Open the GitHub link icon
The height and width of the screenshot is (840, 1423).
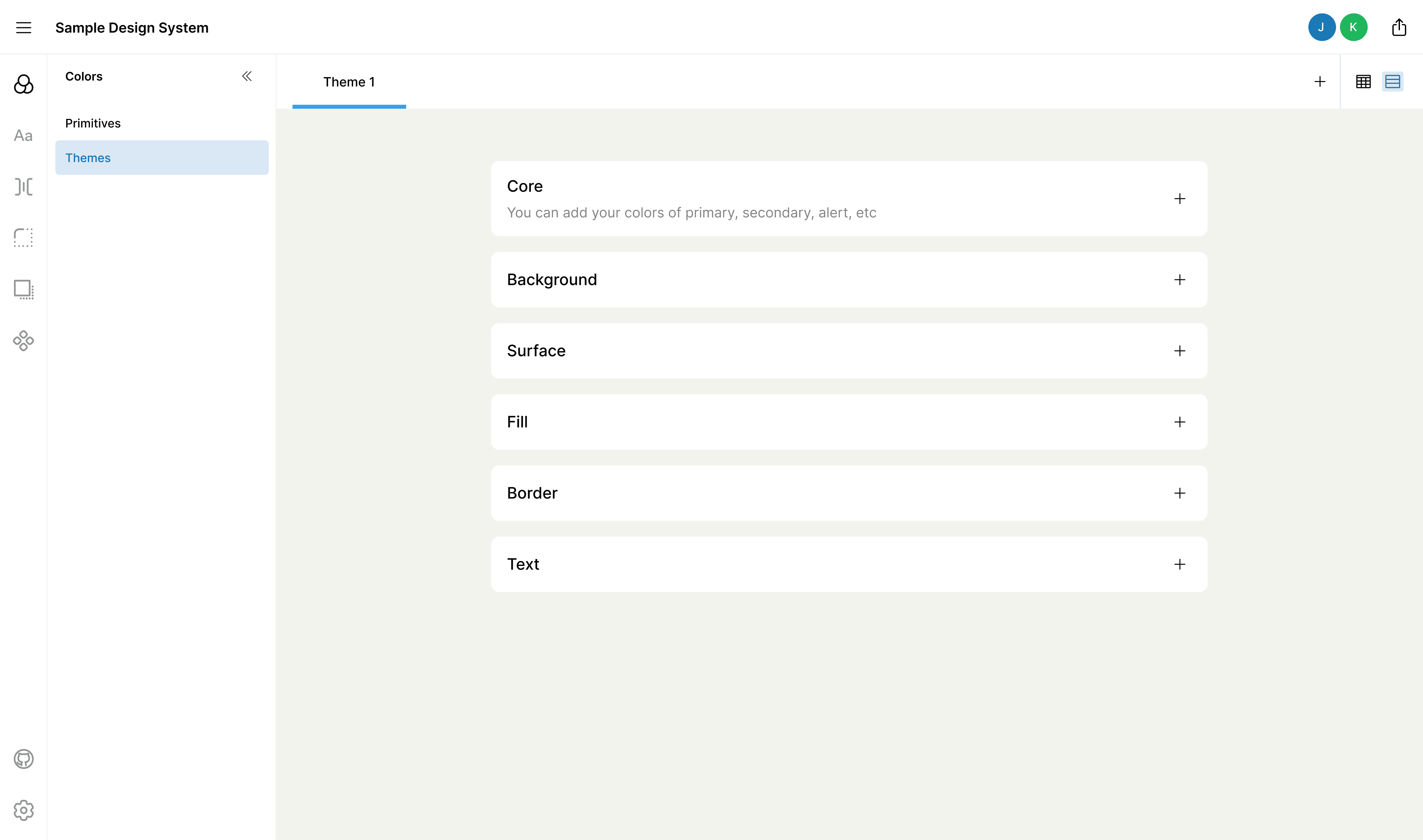(x=23, y=759)
